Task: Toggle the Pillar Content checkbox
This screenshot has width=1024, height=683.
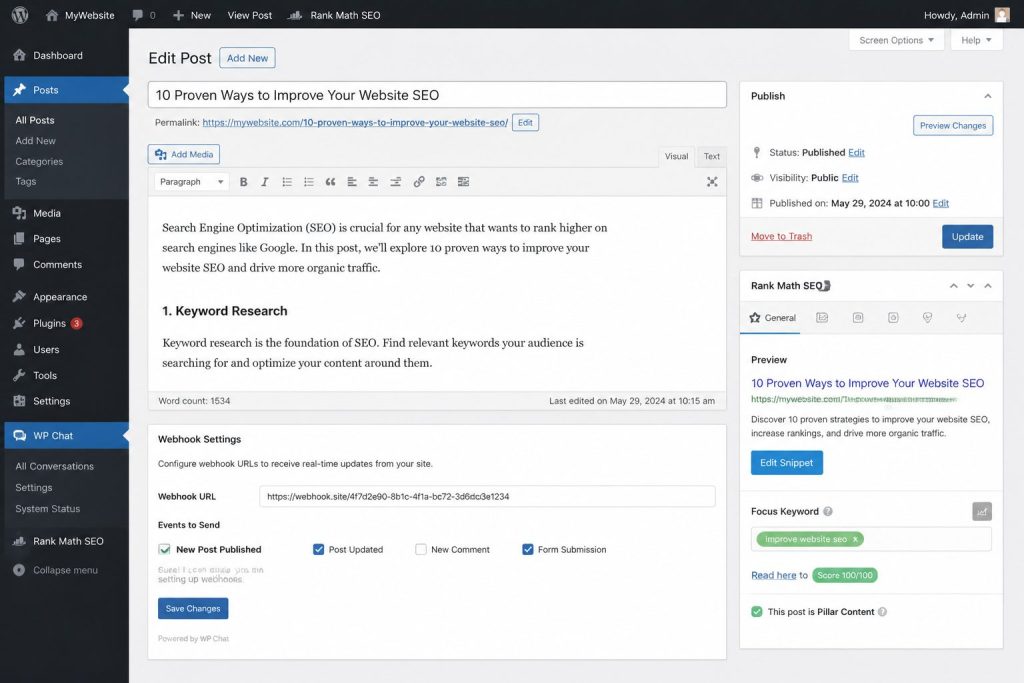Action: coord(757,612)
